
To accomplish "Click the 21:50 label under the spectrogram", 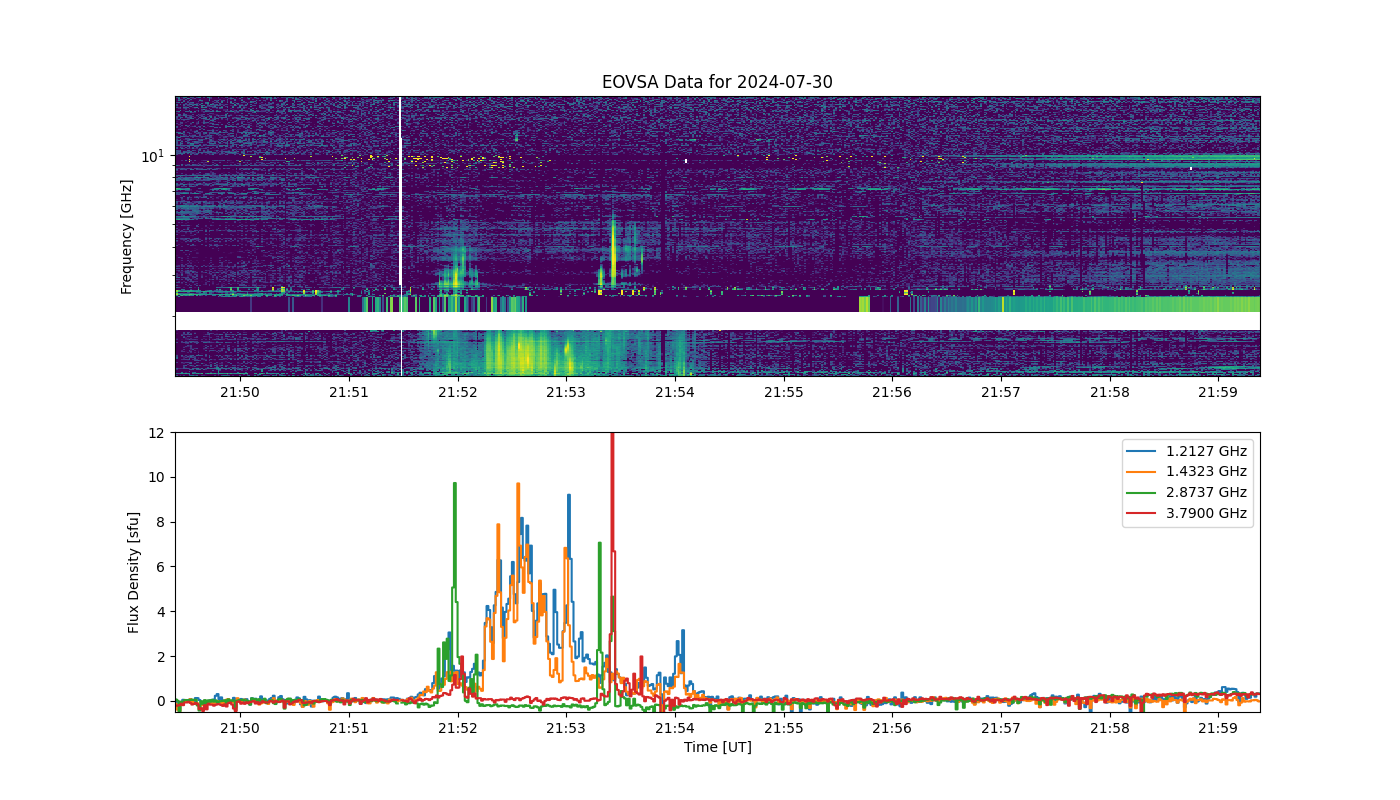I will click(x=240, y=393).
